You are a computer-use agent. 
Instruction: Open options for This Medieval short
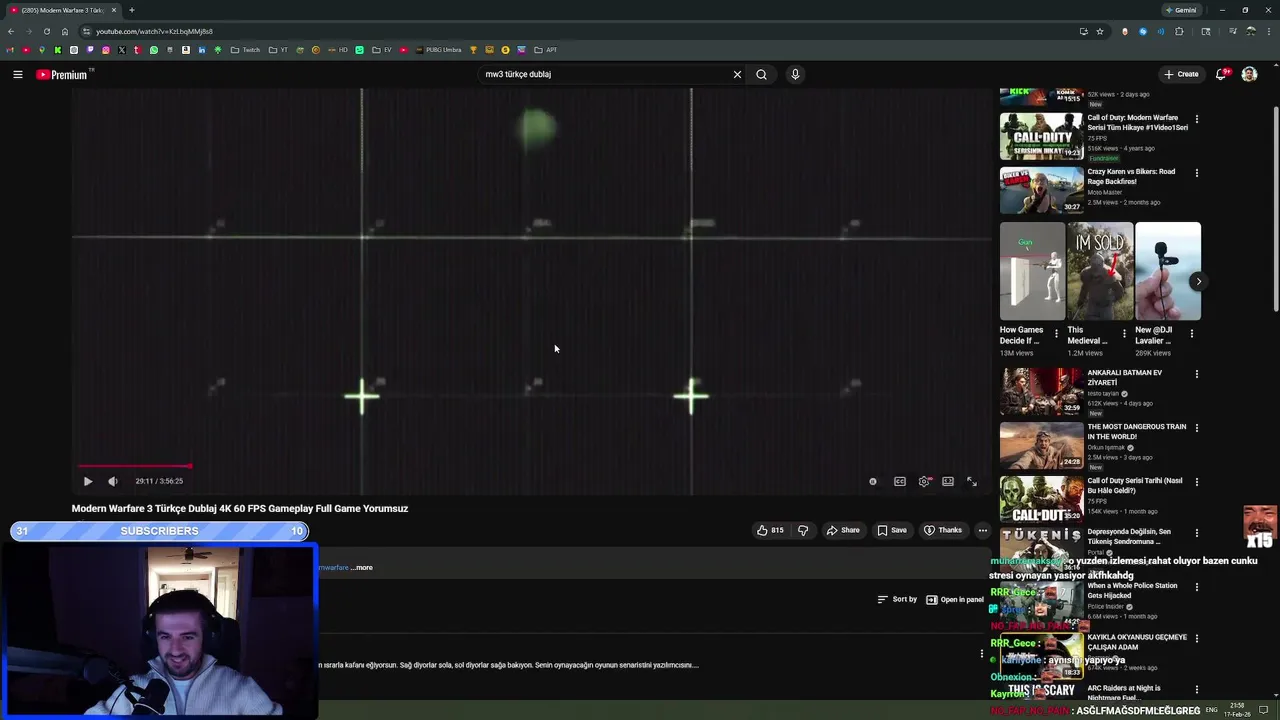(x=1124, y=334)
